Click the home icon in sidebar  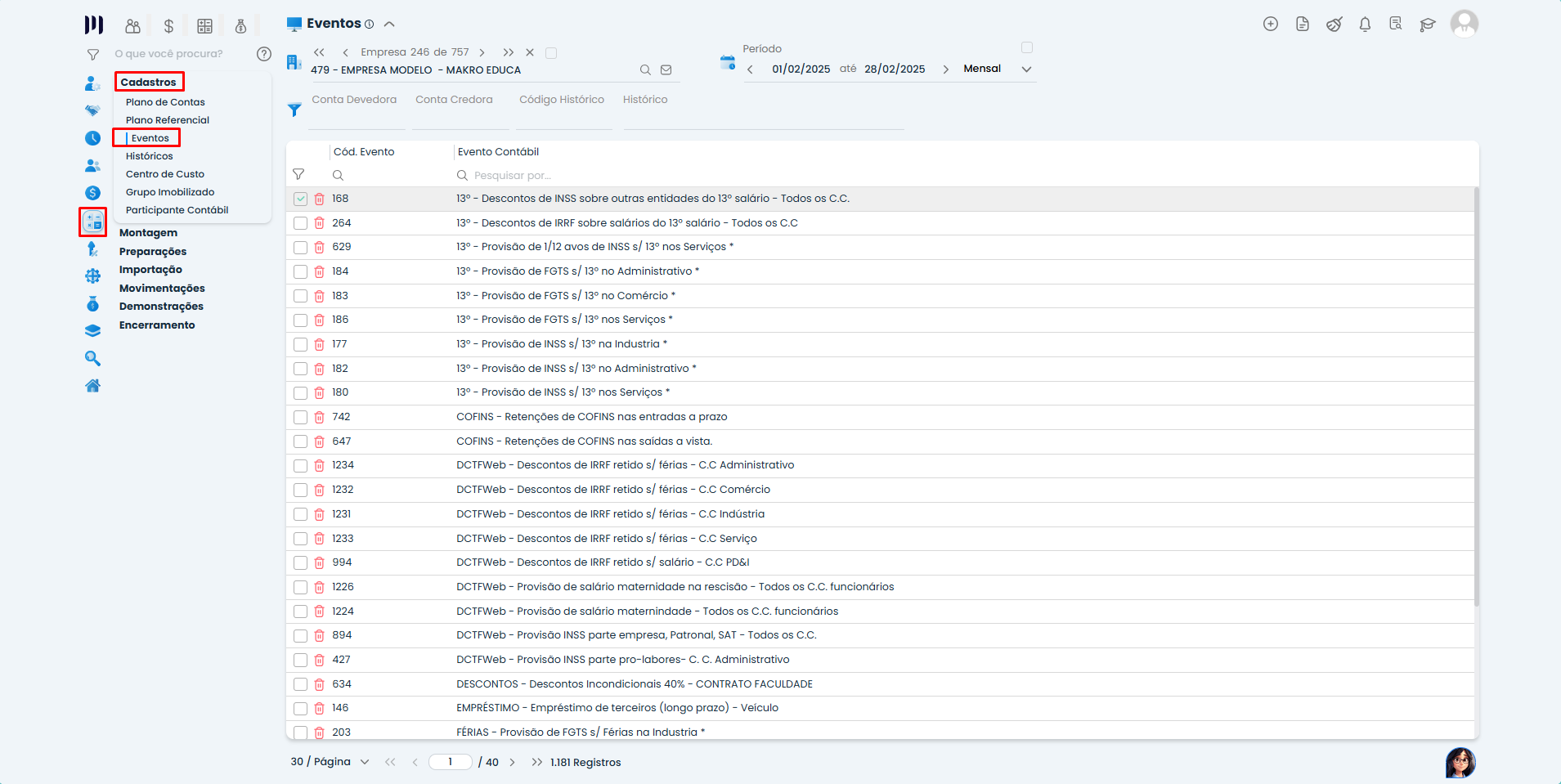pyautogui.click(x=93, y=386)
